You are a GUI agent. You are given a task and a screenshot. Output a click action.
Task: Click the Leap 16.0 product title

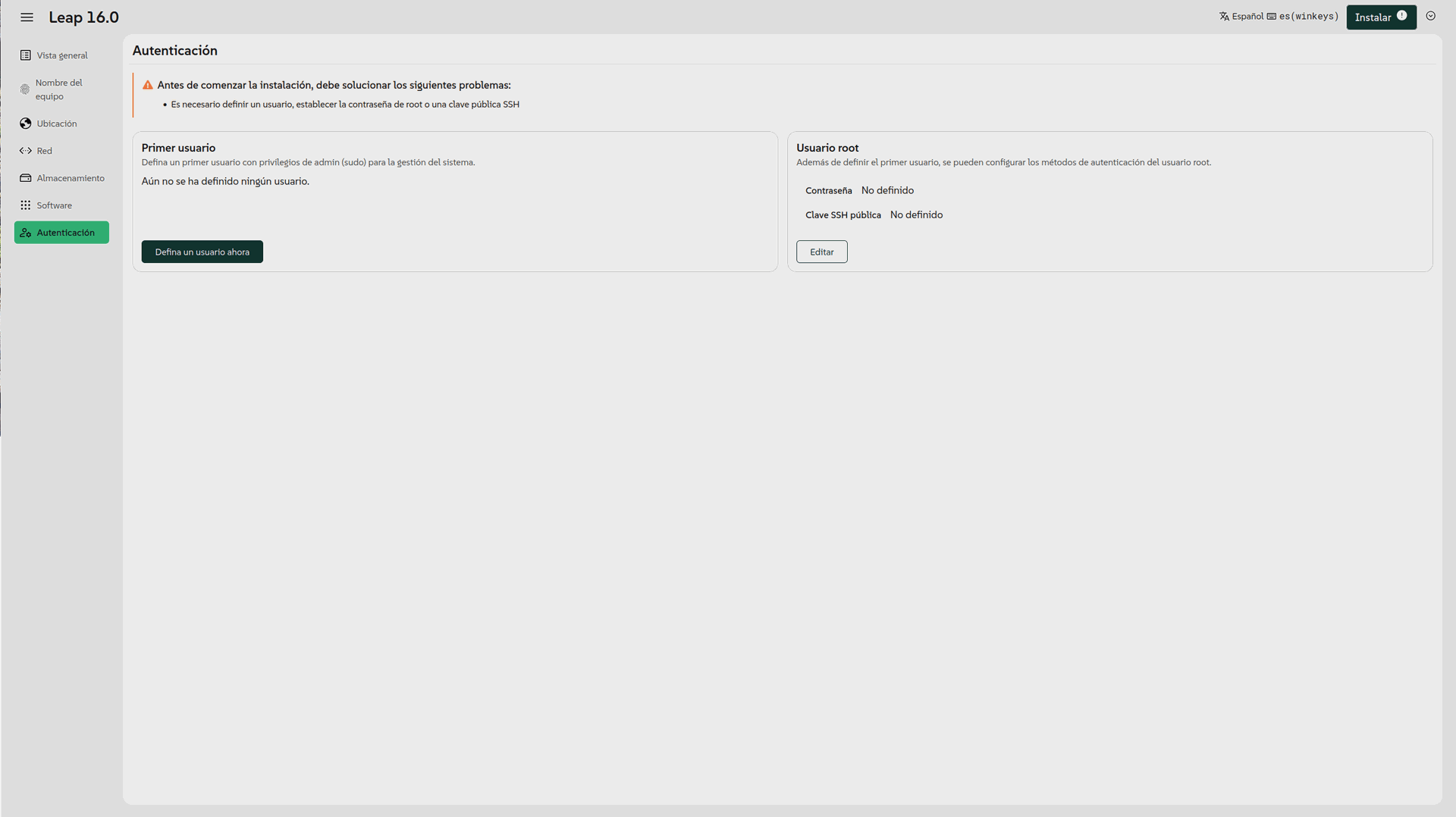83,17
